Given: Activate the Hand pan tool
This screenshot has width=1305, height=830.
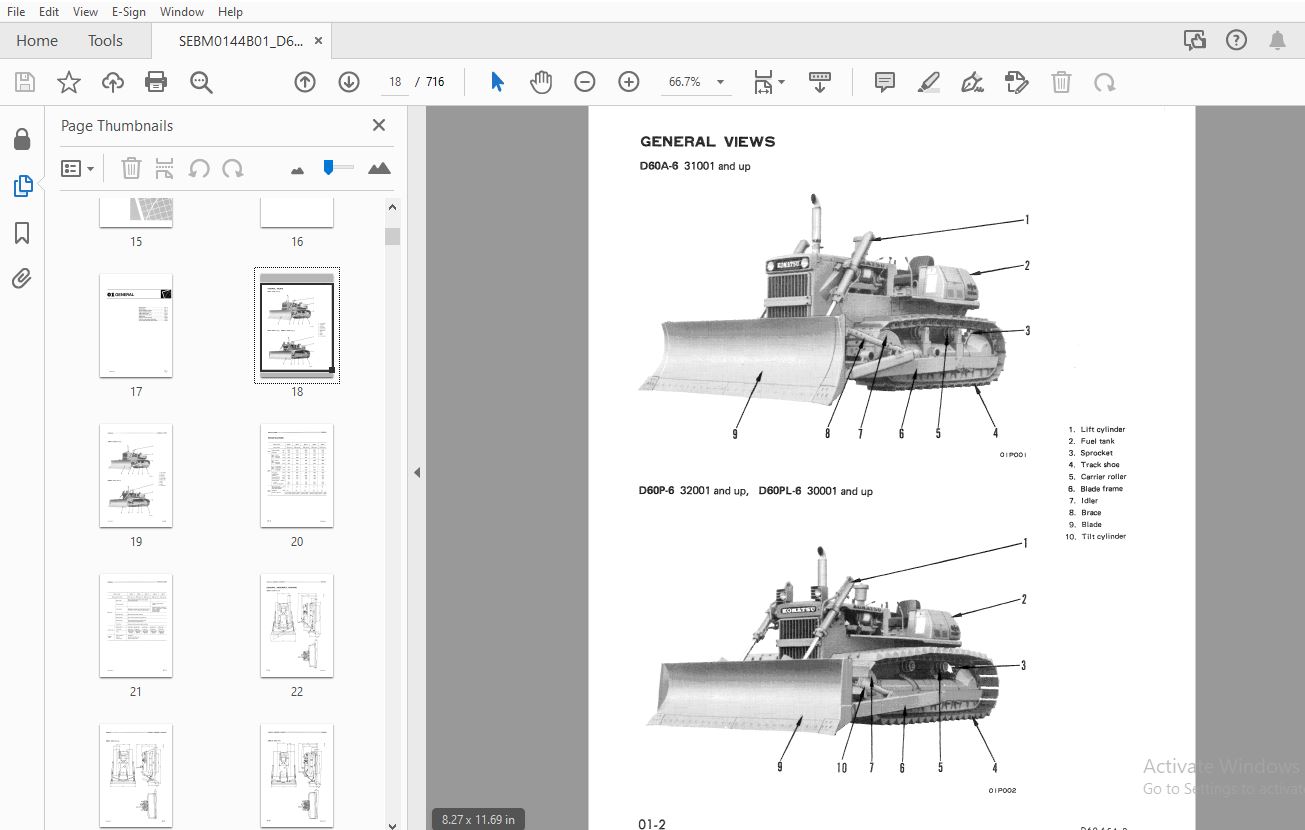Looking at the screenshot, I should coord(541,82).
